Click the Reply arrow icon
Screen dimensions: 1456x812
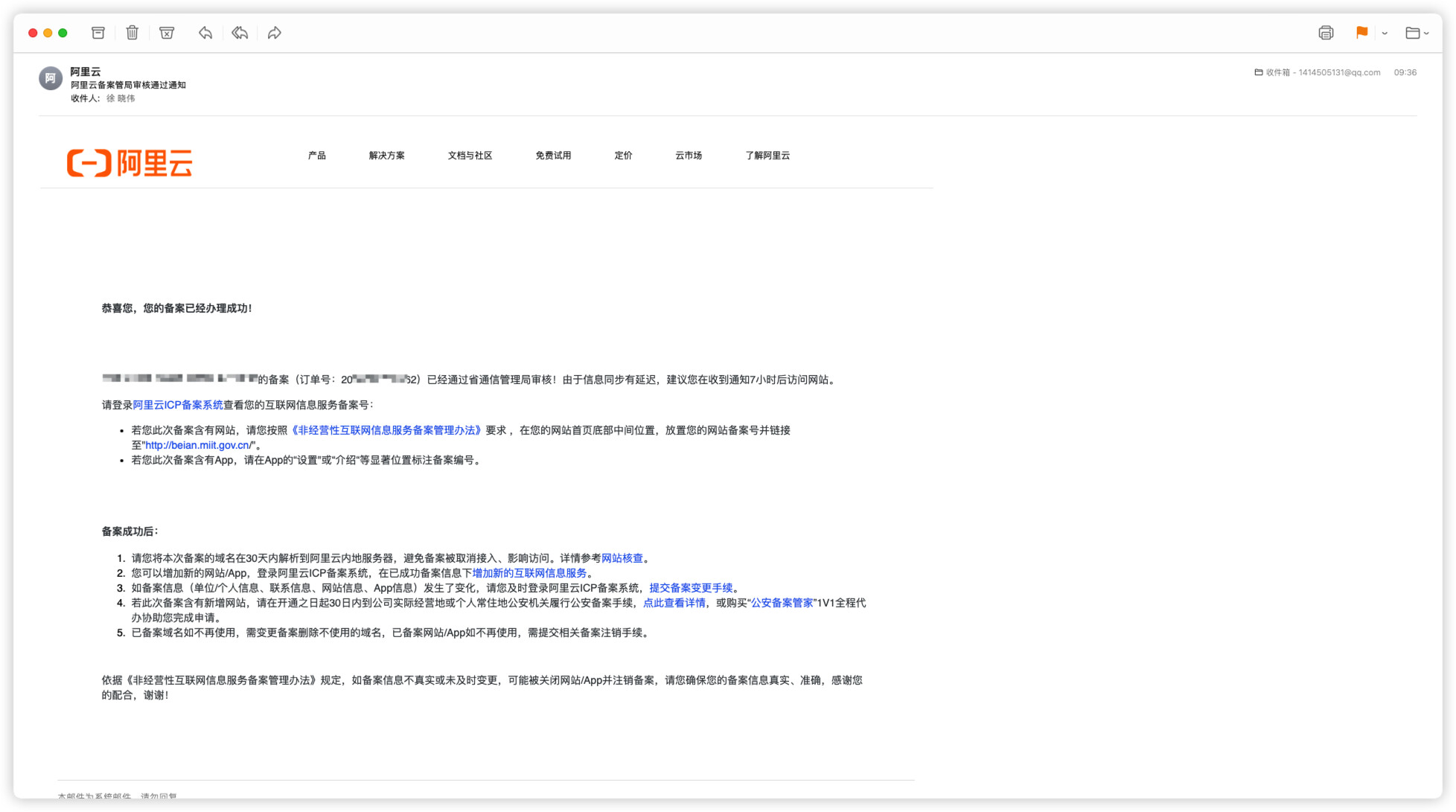[205, 33]
